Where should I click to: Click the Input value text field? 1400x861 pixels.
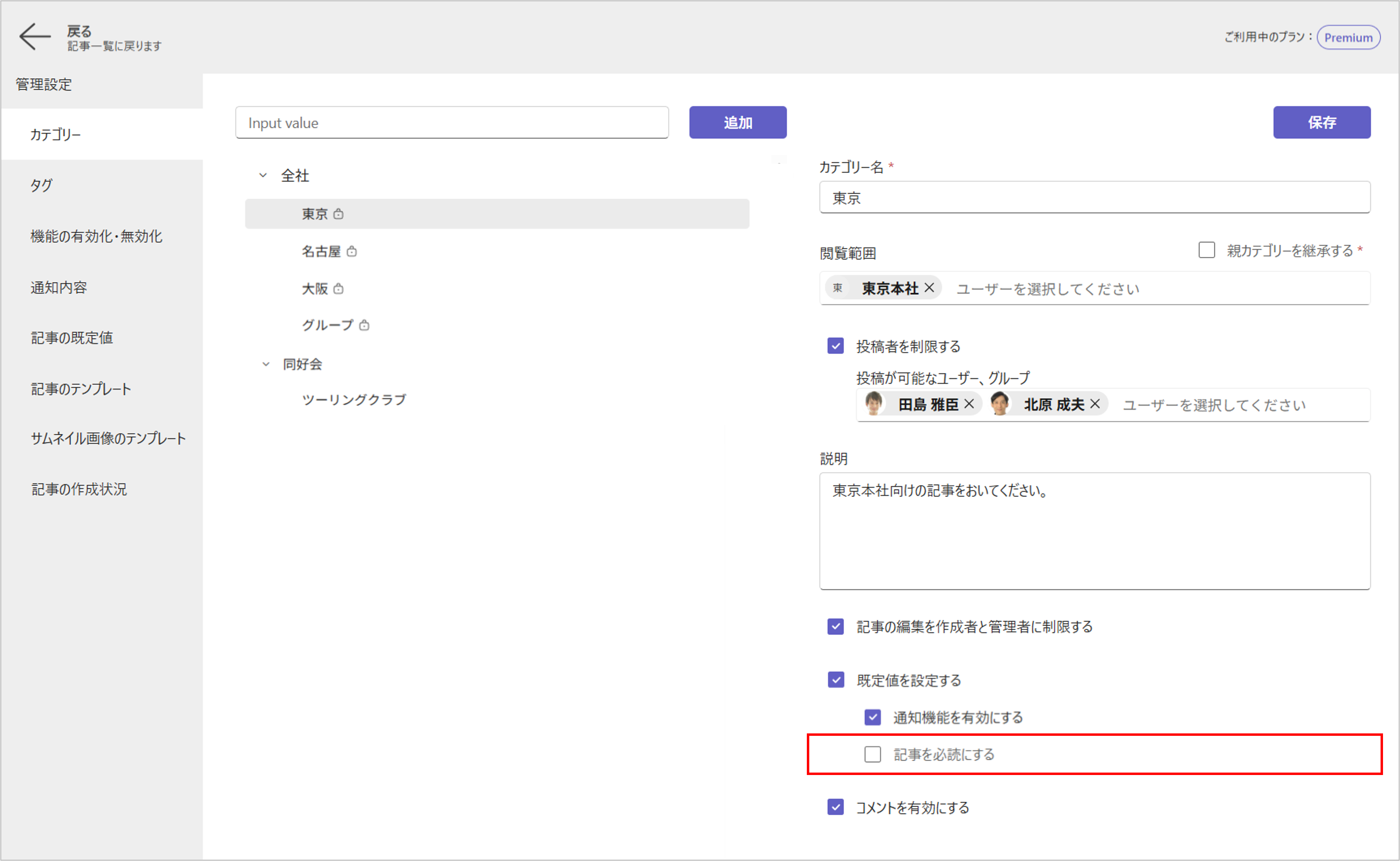pyautogui.click(x=452, y=122)
